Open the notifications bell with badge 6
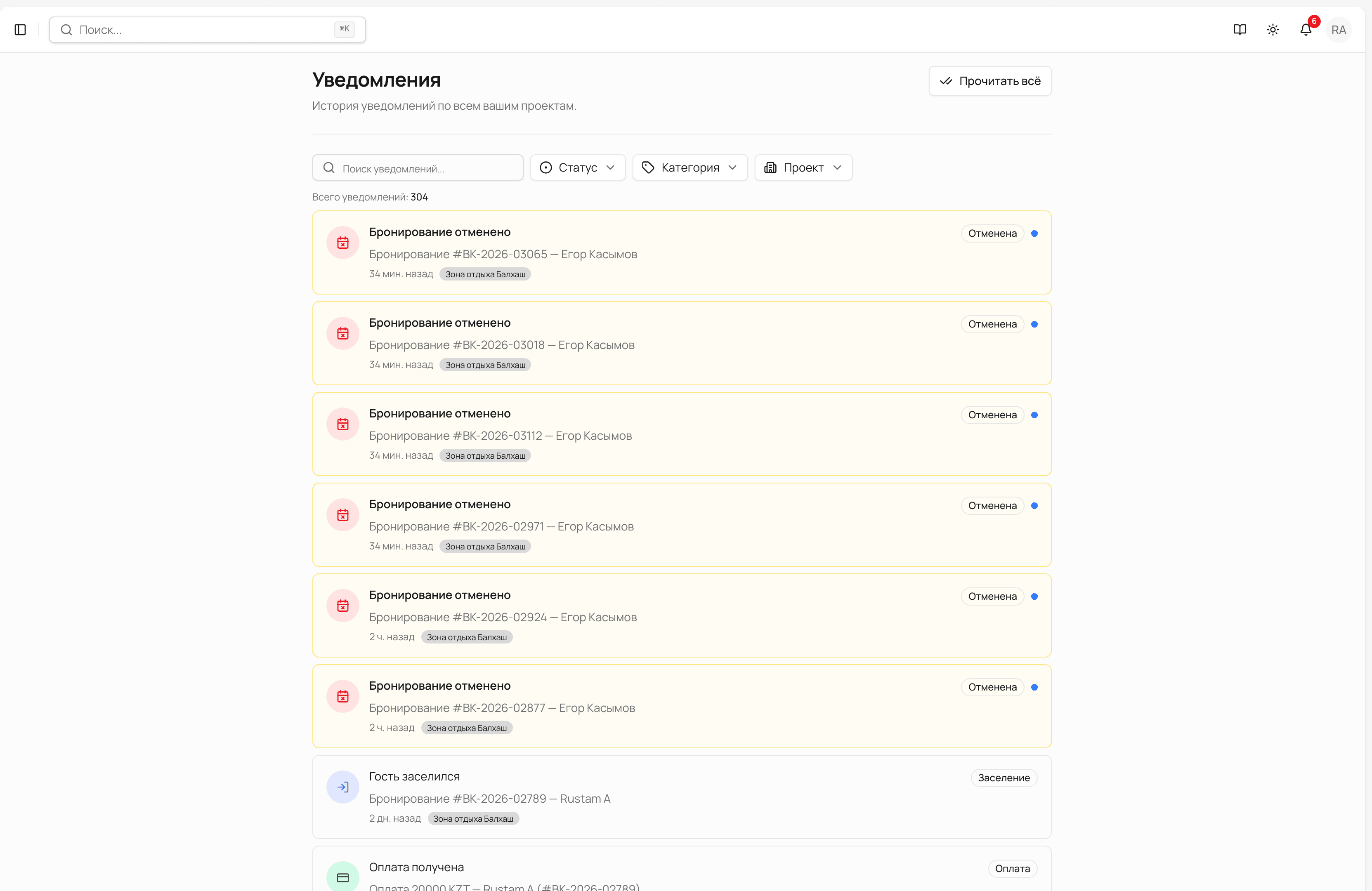 pos(1306,29)
